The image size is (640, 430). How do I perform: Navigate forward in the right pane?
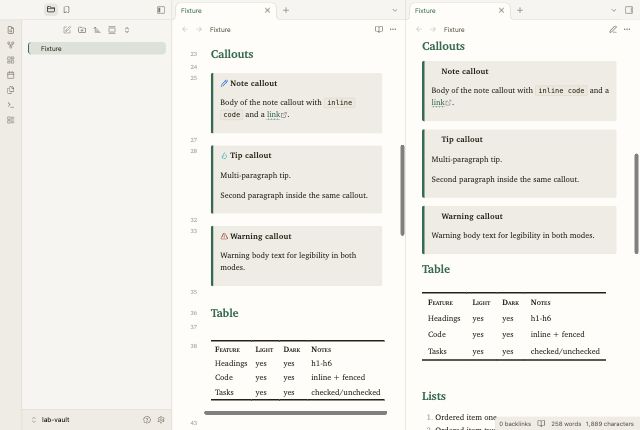click(x=433, y=29)
